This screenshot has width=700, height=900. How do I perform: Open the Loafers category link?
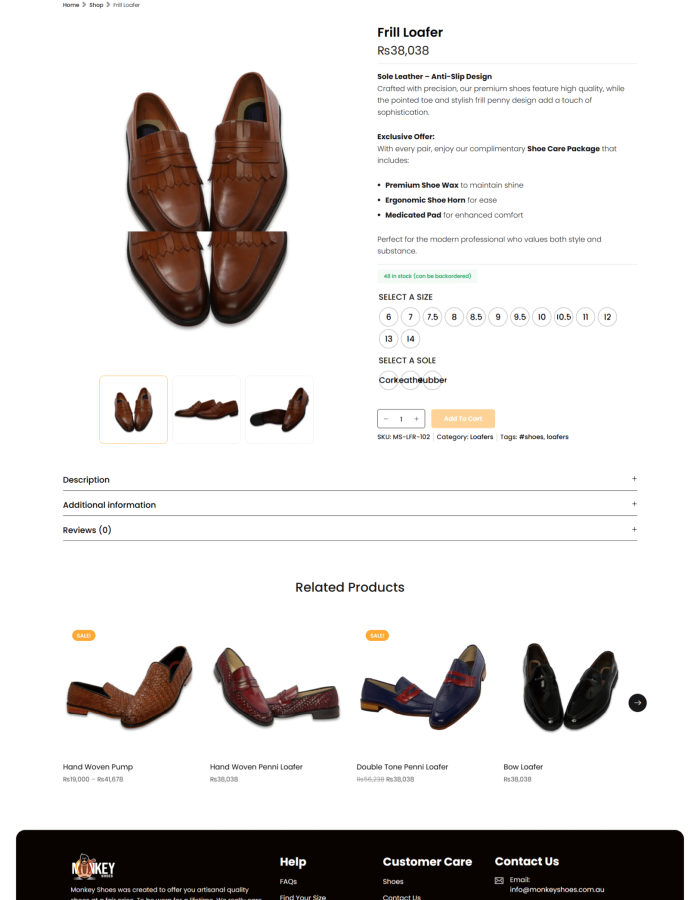tap(481, 437)
